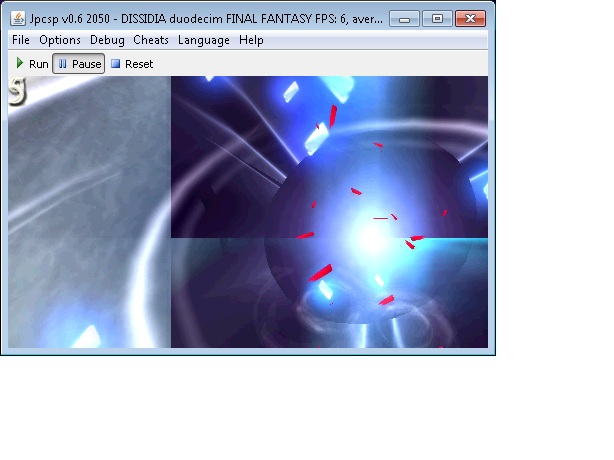The image size is (614, 460).
Task: Minimize the Jpcsp window
Action: (x=405, y=19)
